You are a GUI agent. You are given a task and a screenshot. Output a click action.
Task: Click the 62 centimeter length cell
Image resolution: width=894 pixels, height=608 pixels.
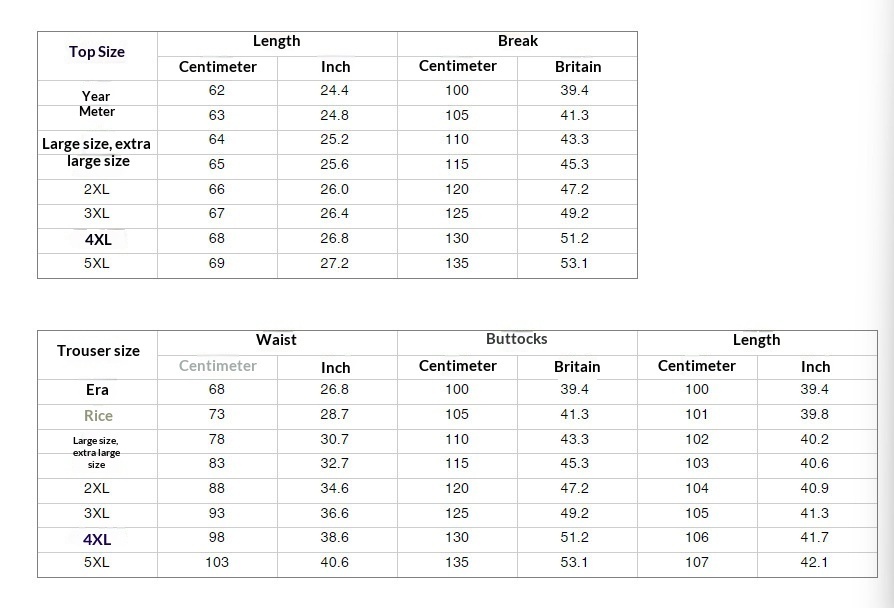click(217, 90)
